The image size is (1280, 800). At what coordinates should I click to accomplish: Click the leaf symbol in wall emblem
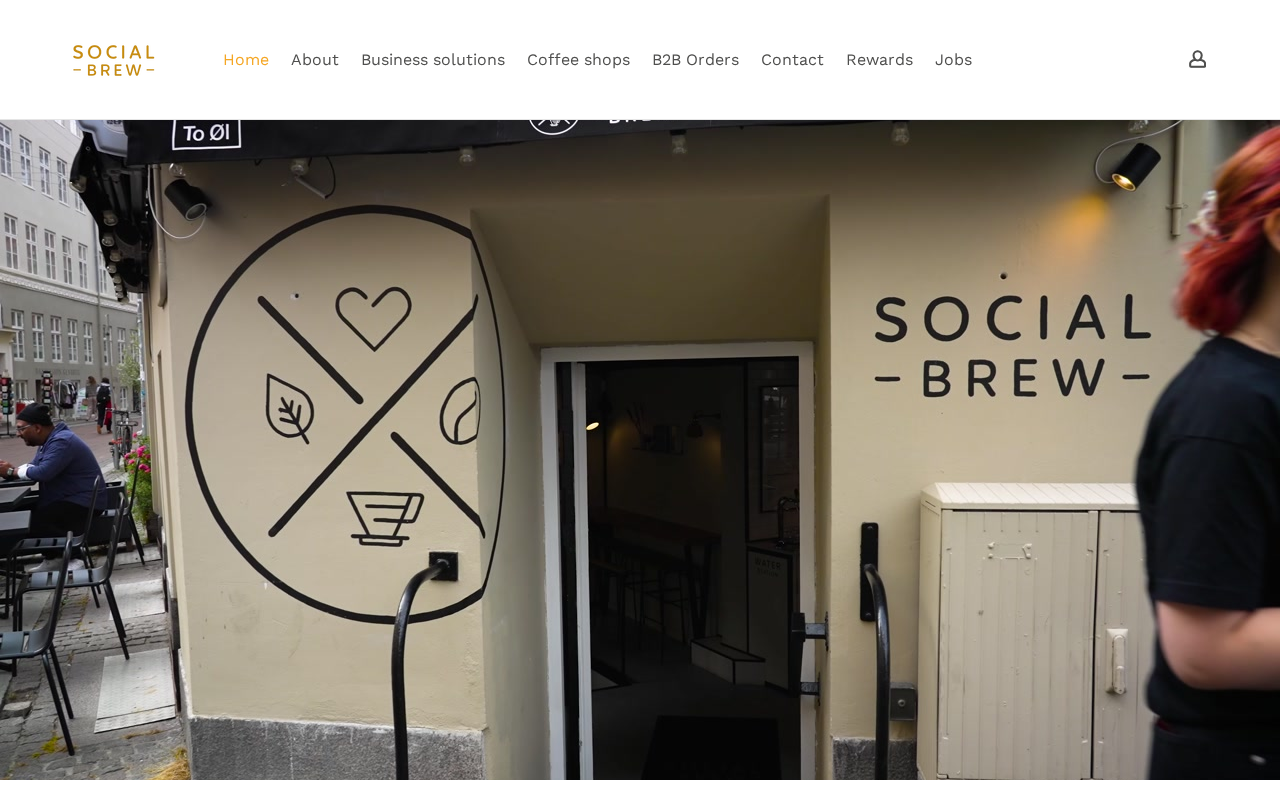[290, 408]
